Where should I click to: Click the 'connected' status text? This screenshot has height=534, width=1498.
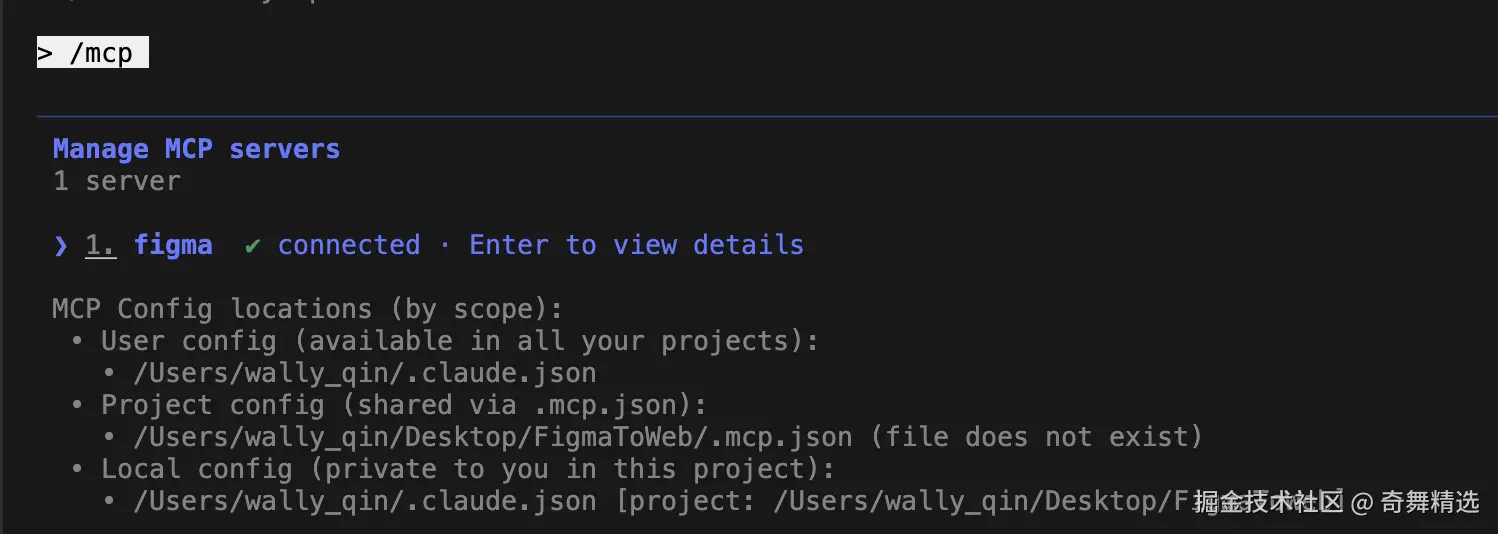click(x=348, y=246)
